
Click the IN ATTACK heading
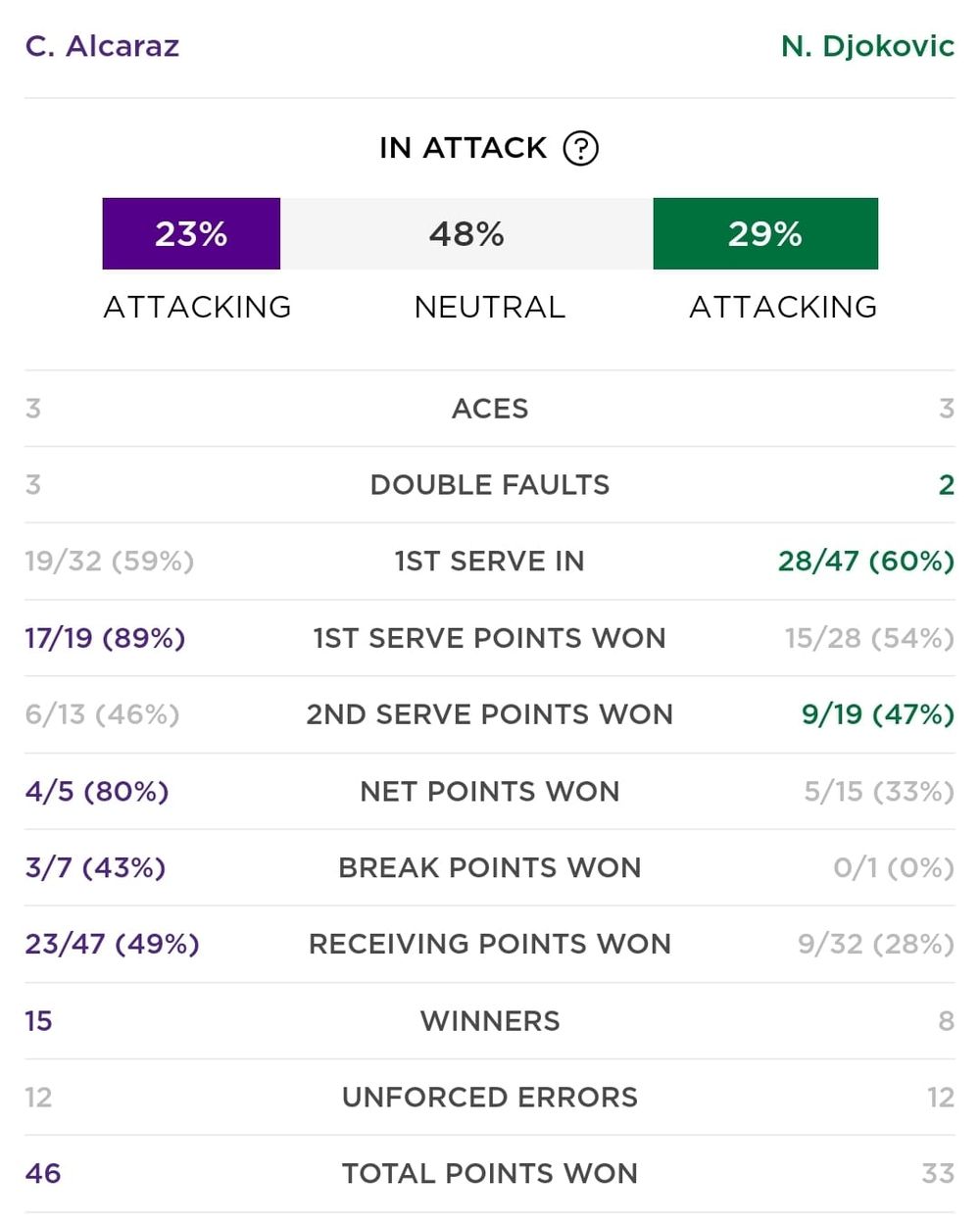click(463, 148)
